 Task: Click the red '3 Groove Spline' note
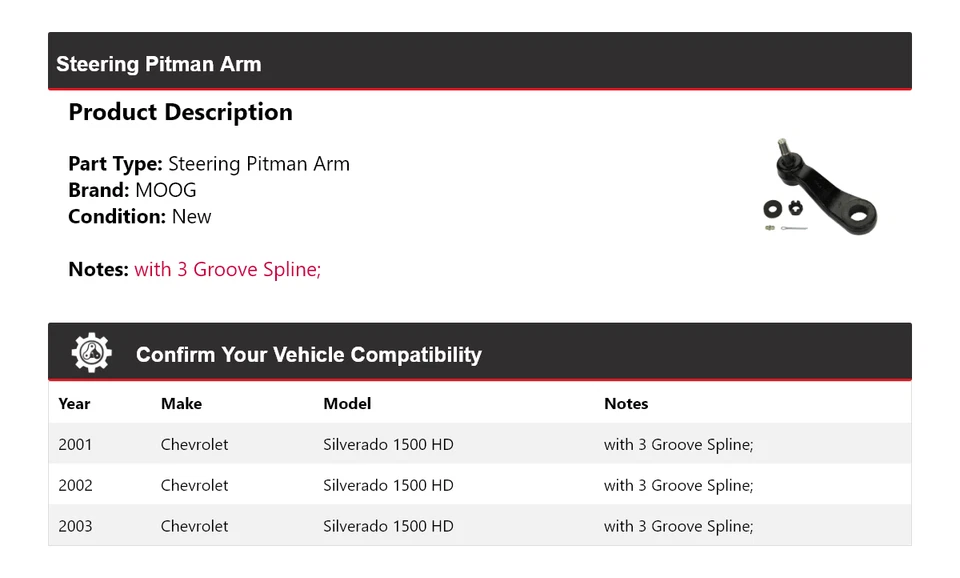point(227,269)
